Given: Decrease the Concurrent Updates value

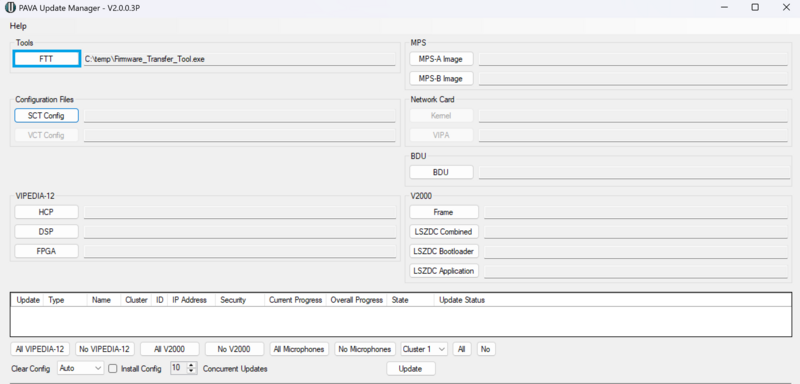Looking at the screenshot, I should tap(191, 371).
